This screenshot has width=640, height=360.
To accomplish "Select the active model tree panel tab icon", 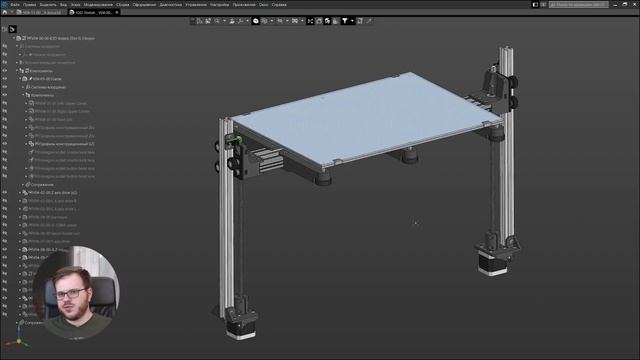I will pos(12,29).
